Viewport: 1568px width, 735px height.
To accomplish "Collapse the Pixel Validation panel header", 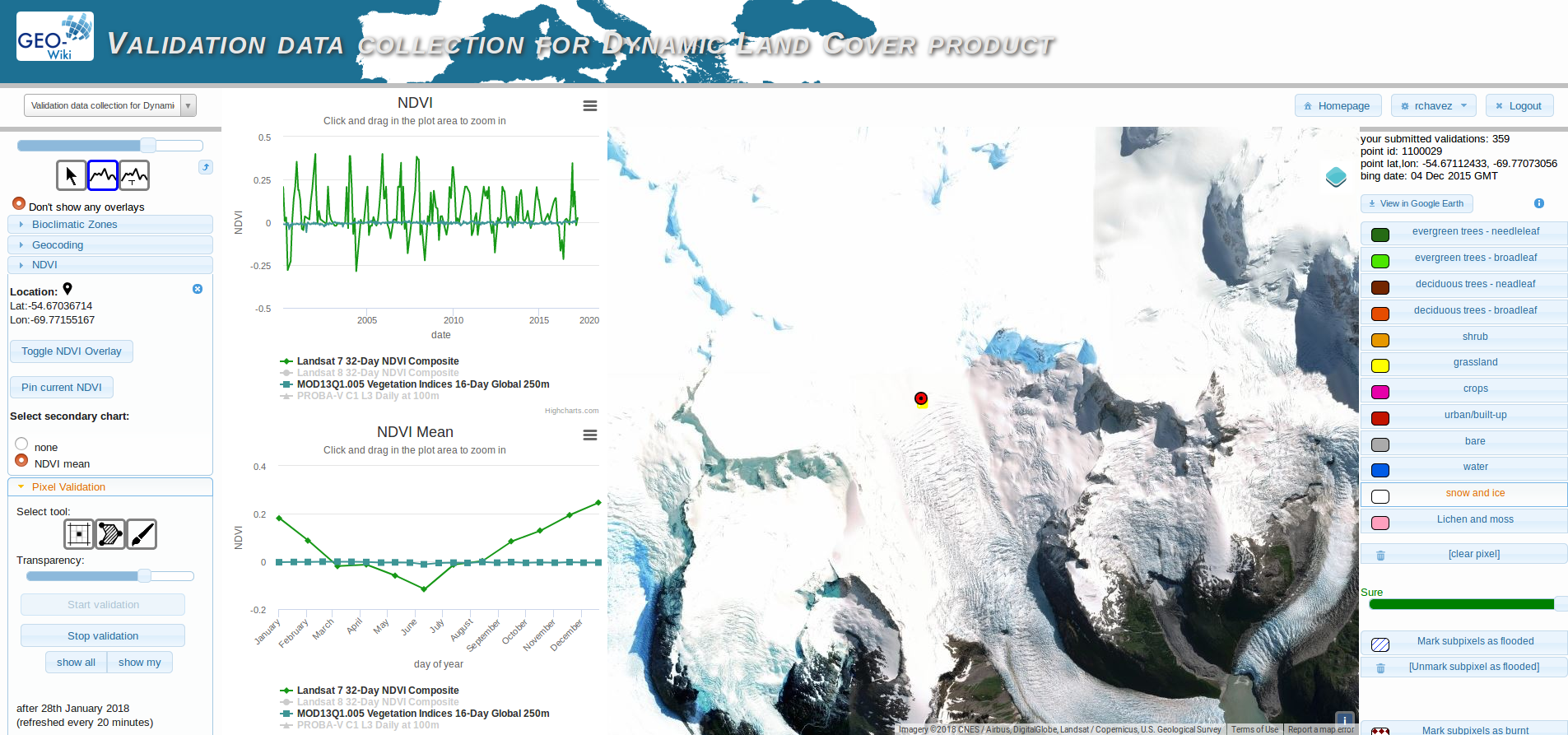I will (68, 487).
